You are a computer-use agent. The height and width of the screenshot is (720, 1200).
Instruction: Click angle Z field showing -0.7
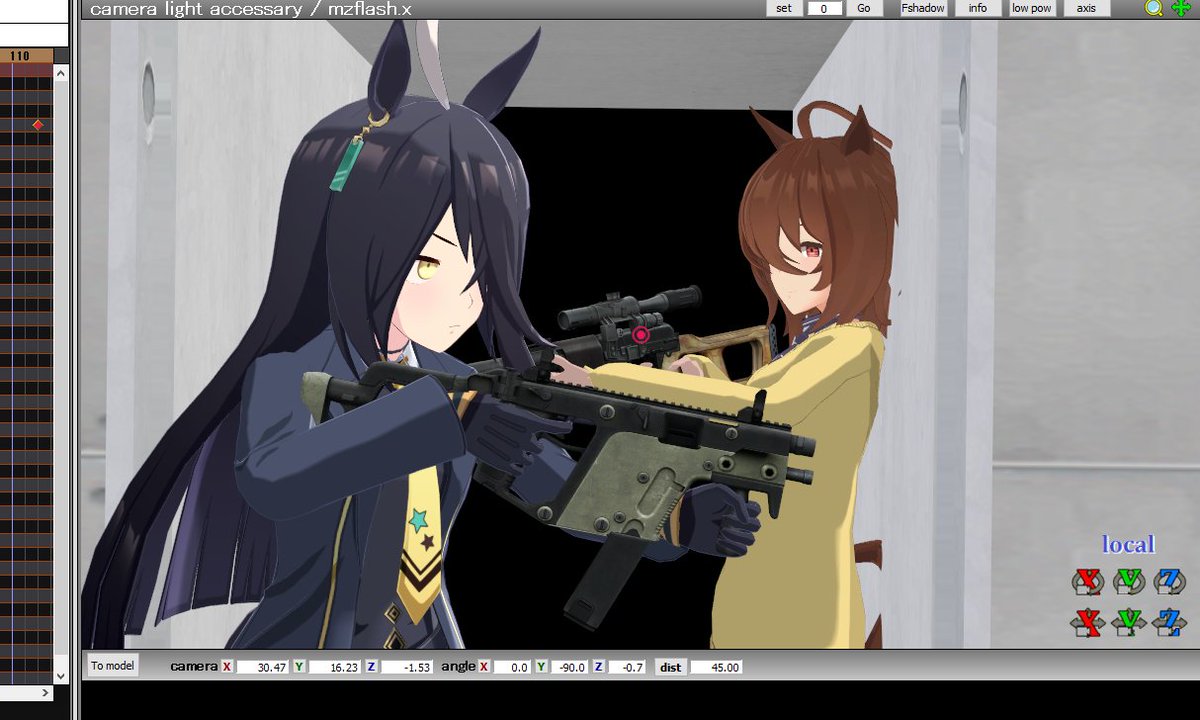(627, 667)
